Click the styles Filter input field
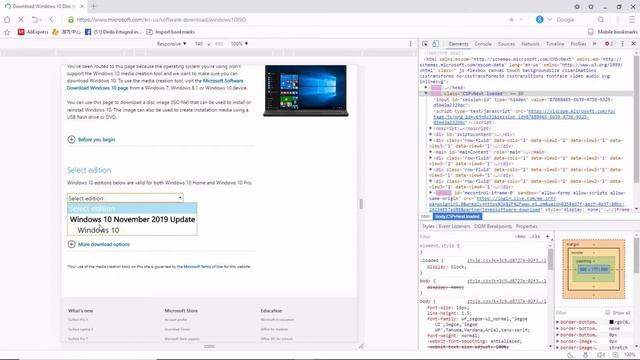This screenshot has width=640, height=360. pos(465,237)
